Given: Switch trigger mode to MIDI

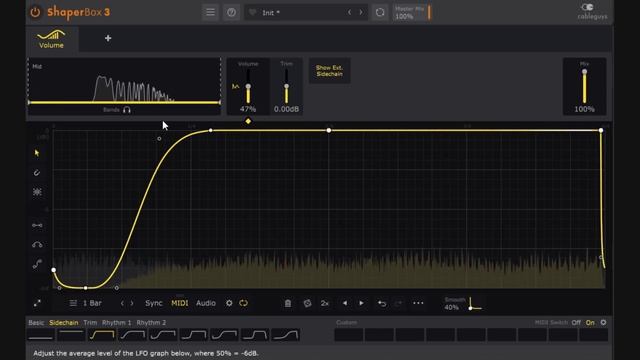Looking at the screenshot, I should [x=180, y=303].
